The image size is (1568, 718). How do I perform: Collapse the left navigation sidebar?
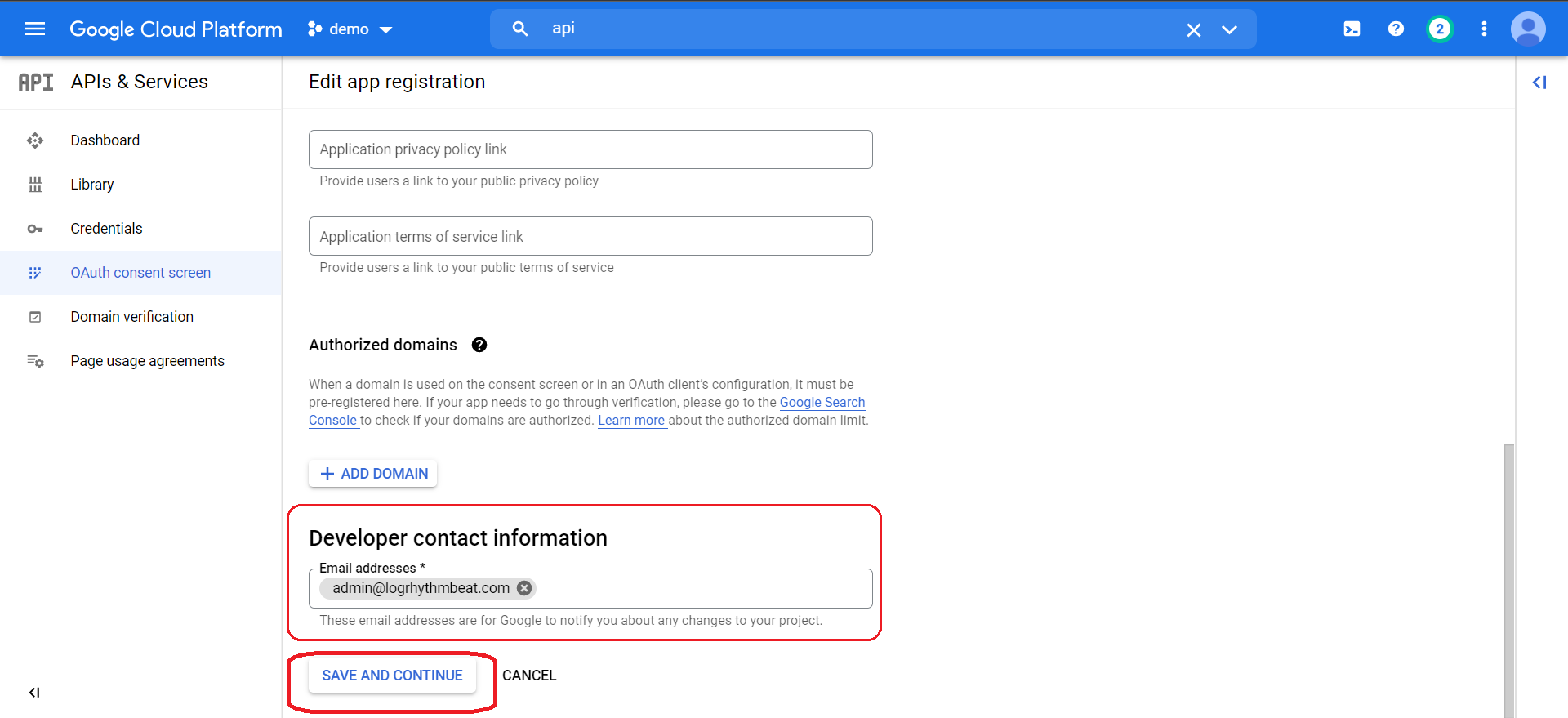point(34,693)
